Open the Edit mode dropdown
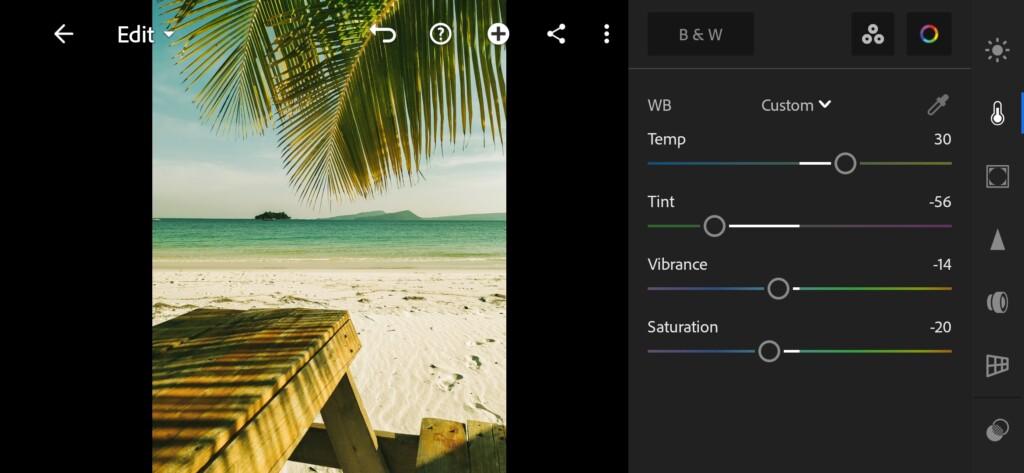Image resolution: width=1024 pixels, height=473 pixels. tap(146, 35)
